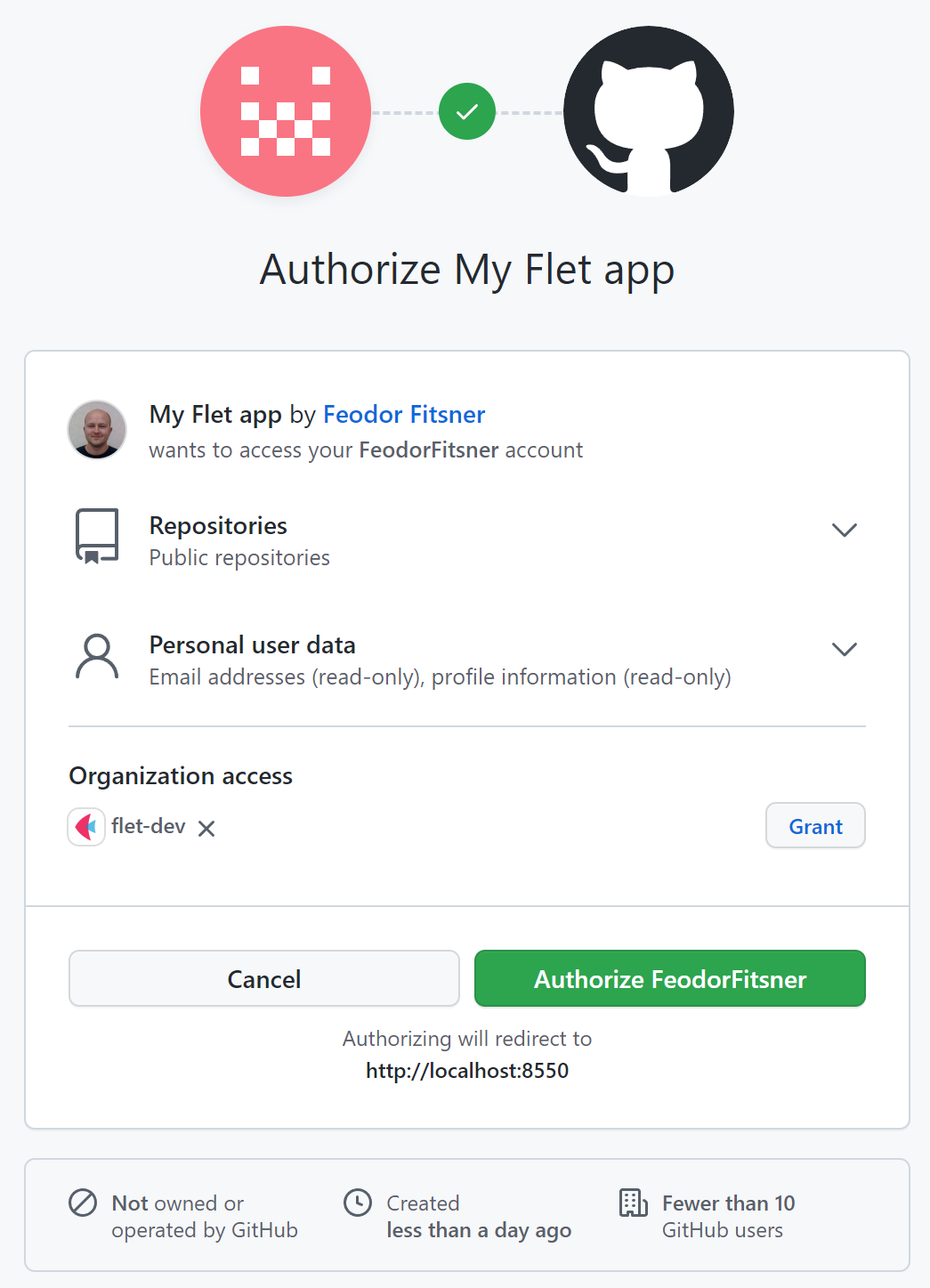
Task: Open Feodor Fitsner's profile link
Action: pos(404,415)
